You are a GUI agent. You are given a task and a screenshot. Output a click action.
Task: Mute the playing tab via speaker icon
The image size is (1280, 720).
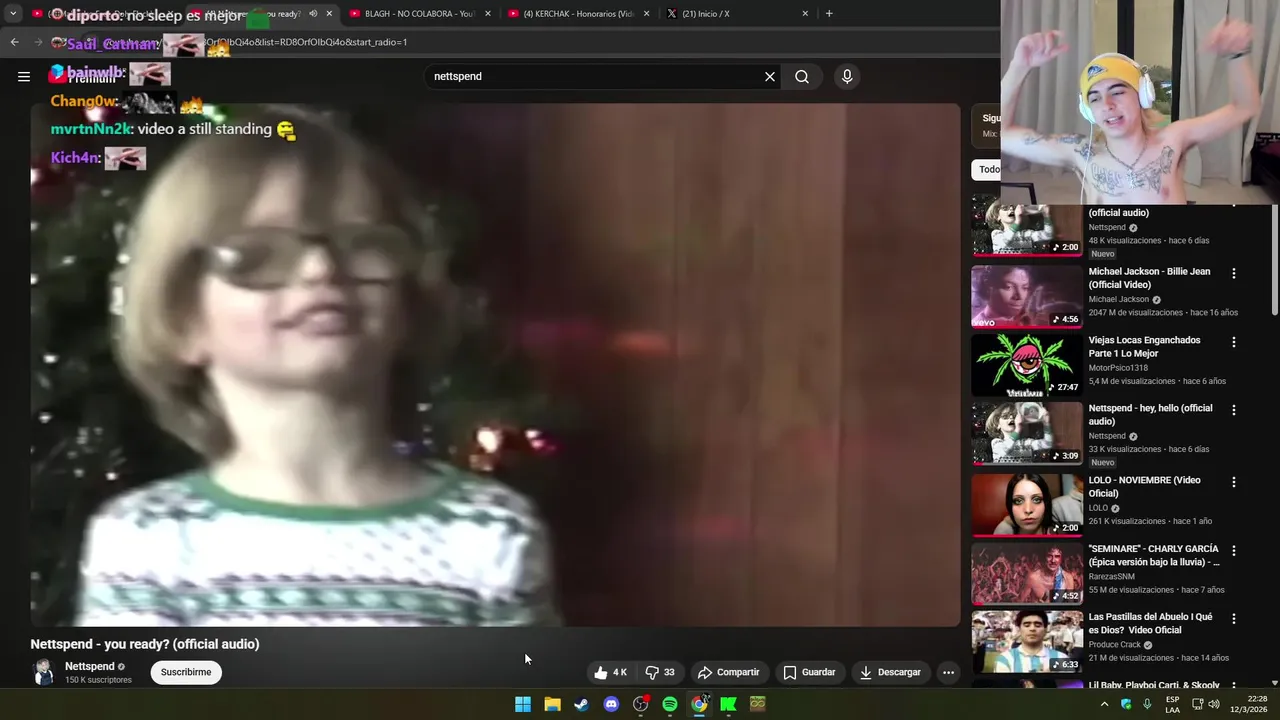coord(313,14)
